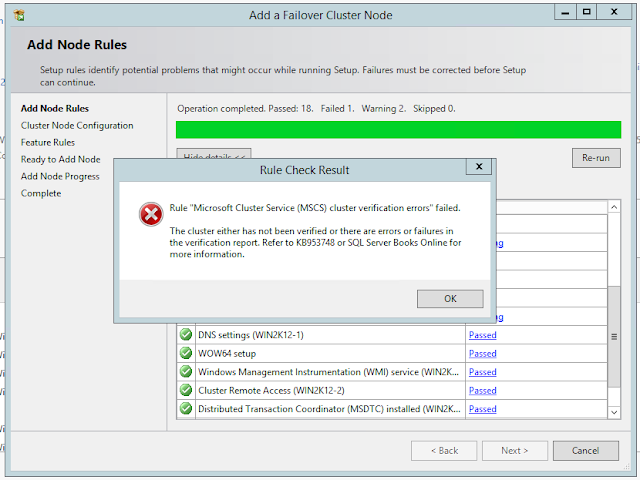Click 'DNS settings (WIN2K12-1)' rule text

coord(251,335)
